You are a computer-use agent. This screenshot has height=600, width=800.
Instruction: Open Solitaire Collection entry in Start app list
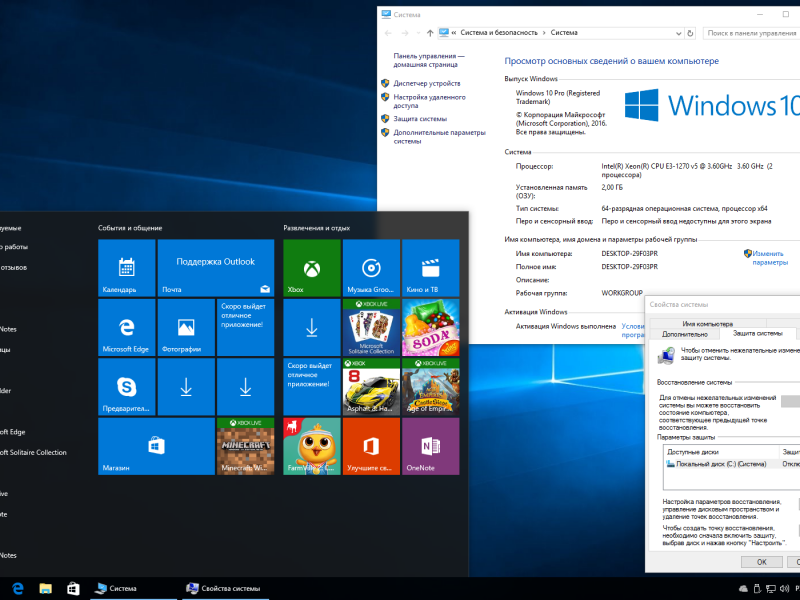click(x=33, y=453)
